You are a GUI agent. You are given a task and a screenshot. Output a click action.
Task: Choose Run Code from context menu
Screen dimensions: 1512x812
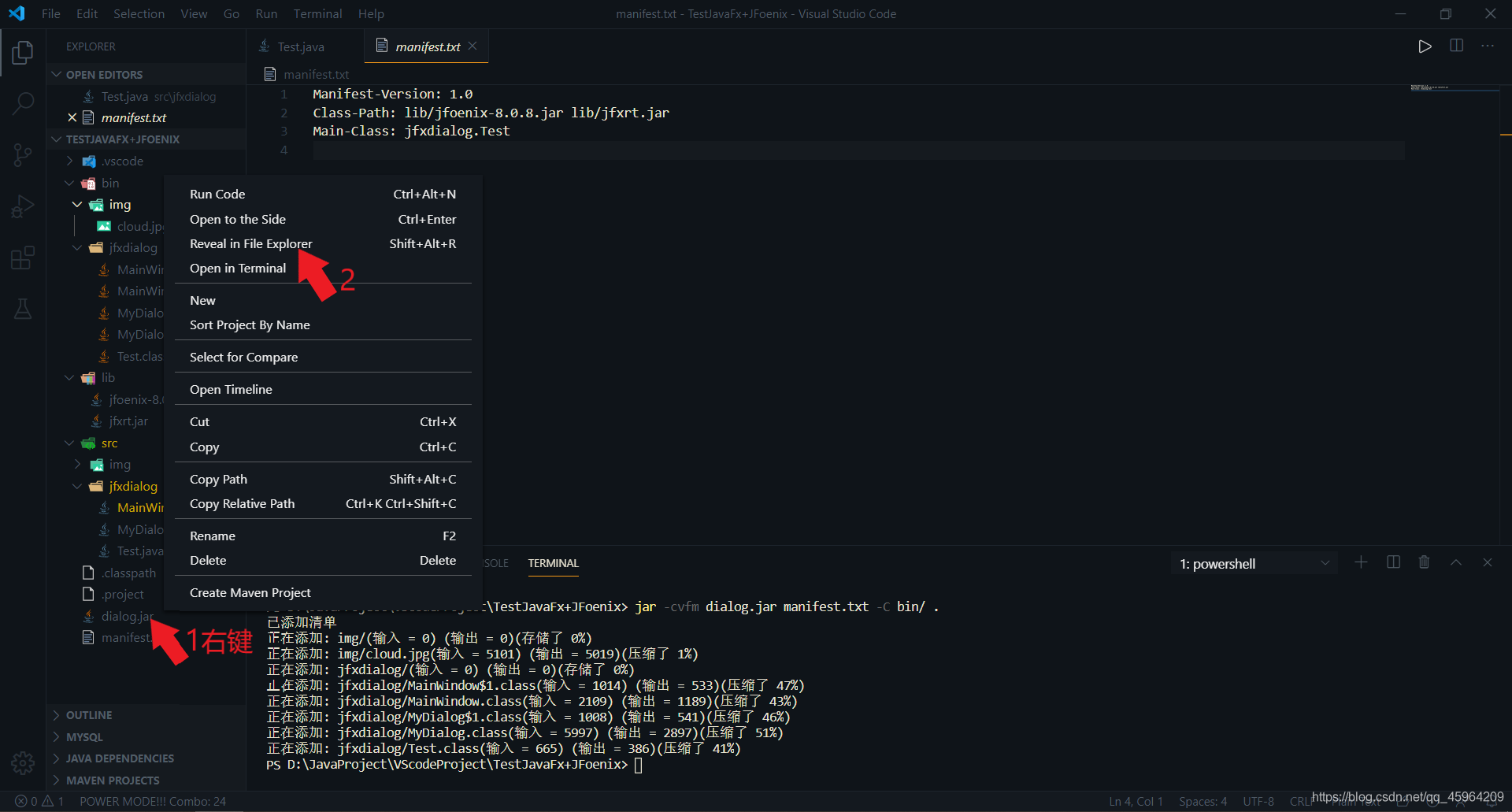pos(323,194)
